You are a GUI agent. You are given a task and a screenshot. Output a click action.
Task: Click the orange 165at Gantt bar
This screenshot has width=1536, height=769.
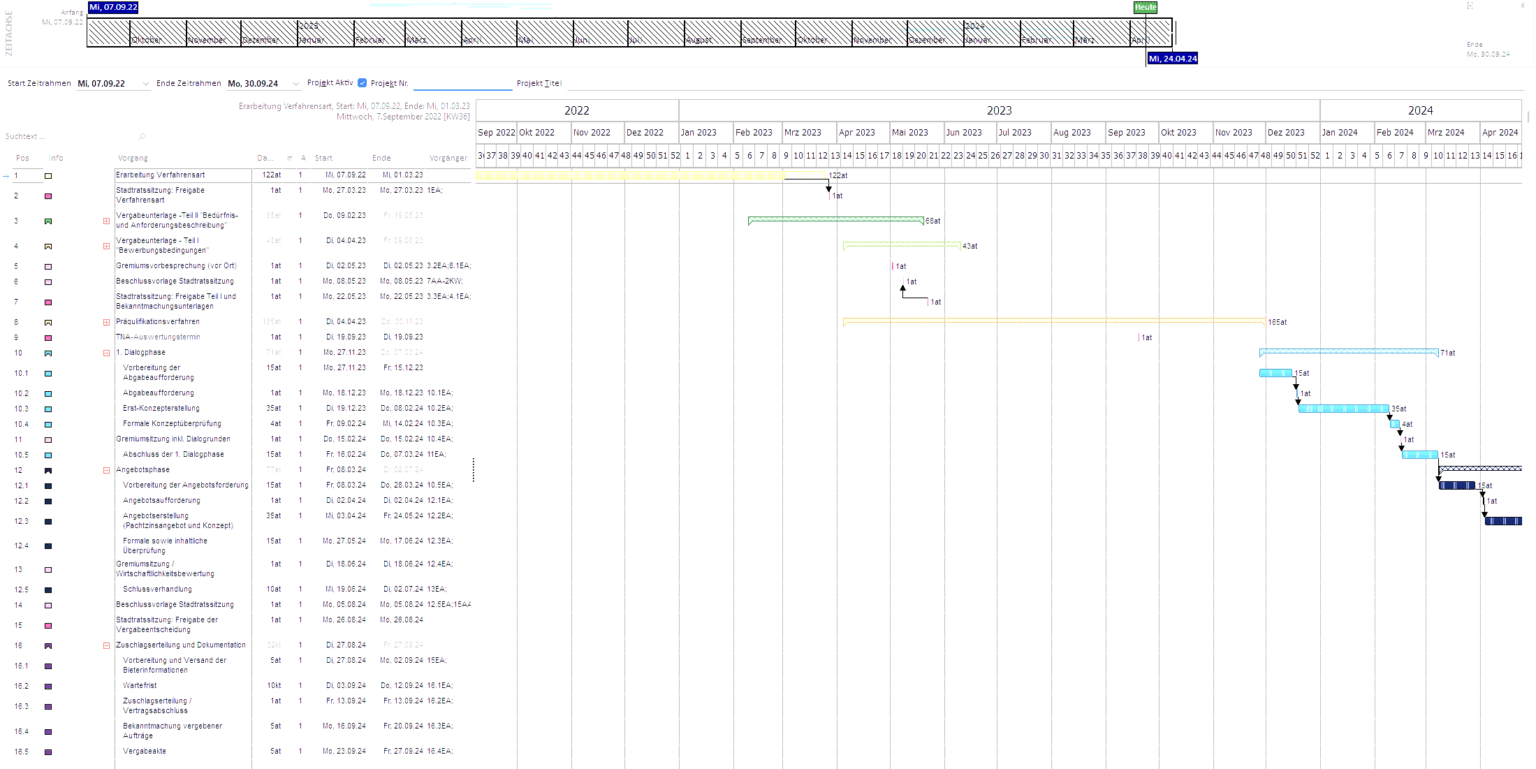(x=1054, y=322)
